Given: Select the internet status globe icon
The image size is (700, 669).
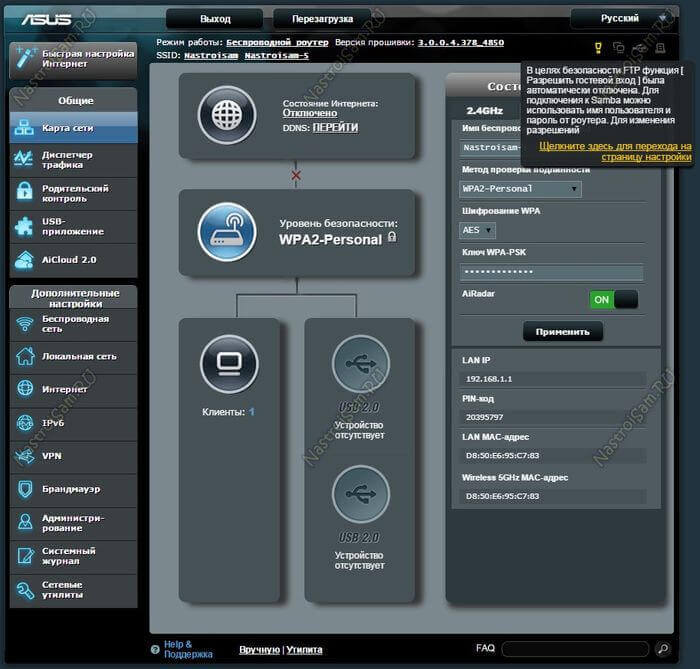Looking at the screenshot, I should click(x=227, y=115).
